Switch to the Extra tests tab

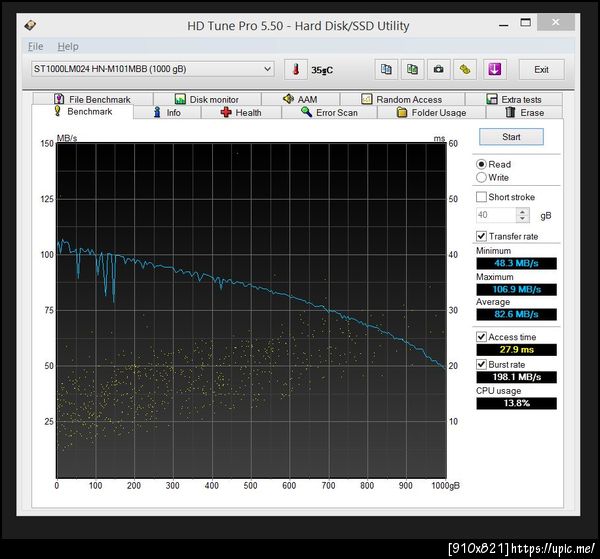tap(514, 99)
